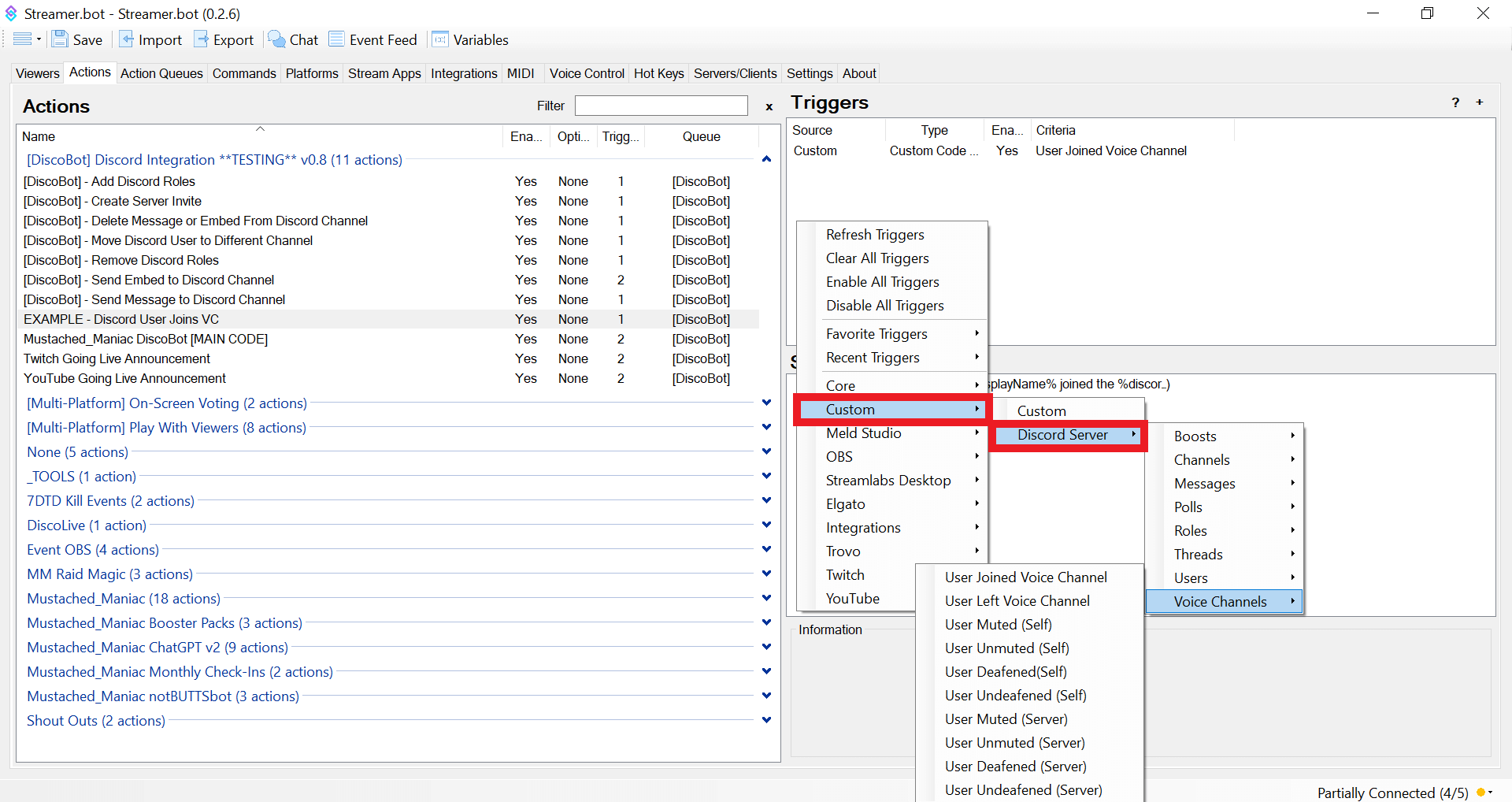Expand the None (5 actions) group
The image size is (1512, 802).
tap(766, 451)
